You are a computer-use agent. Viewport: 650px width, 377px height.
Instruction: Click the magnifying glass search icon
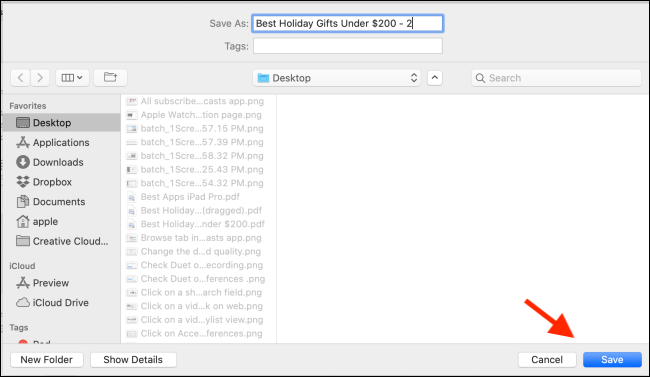480,78
